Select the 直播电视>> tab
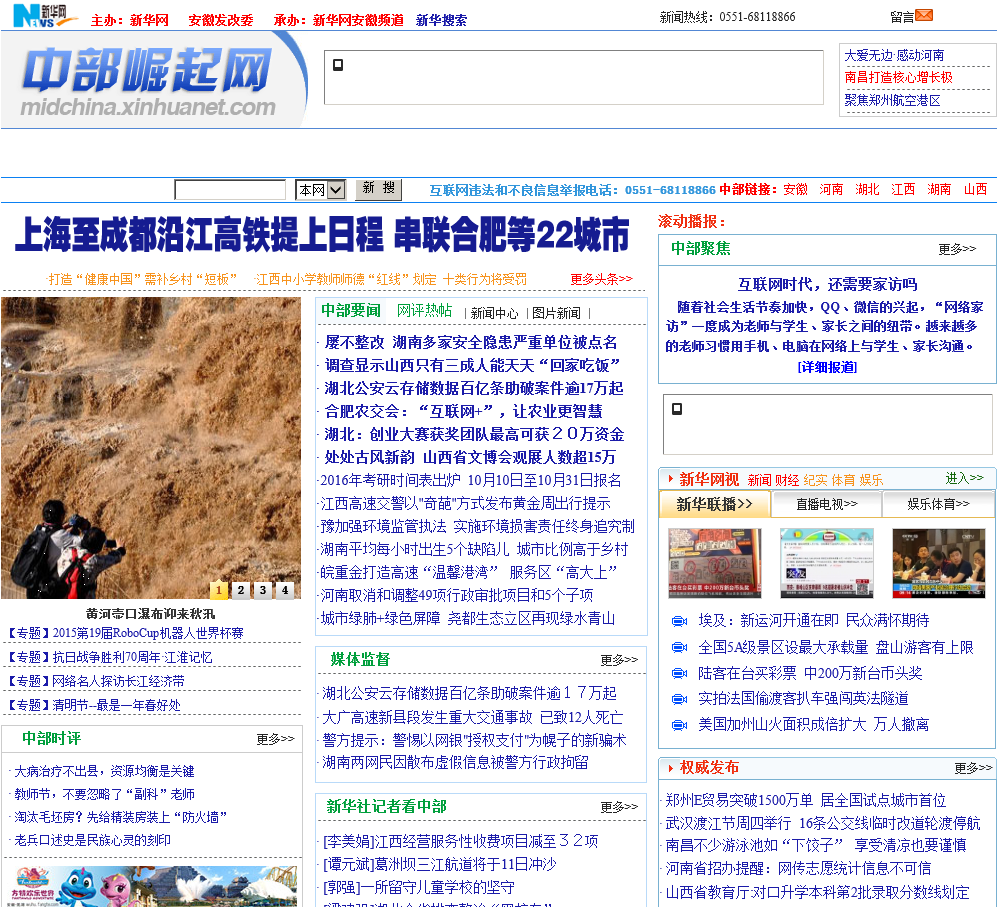Viewport: 998px width, 907px height. (x=827, y=504)
